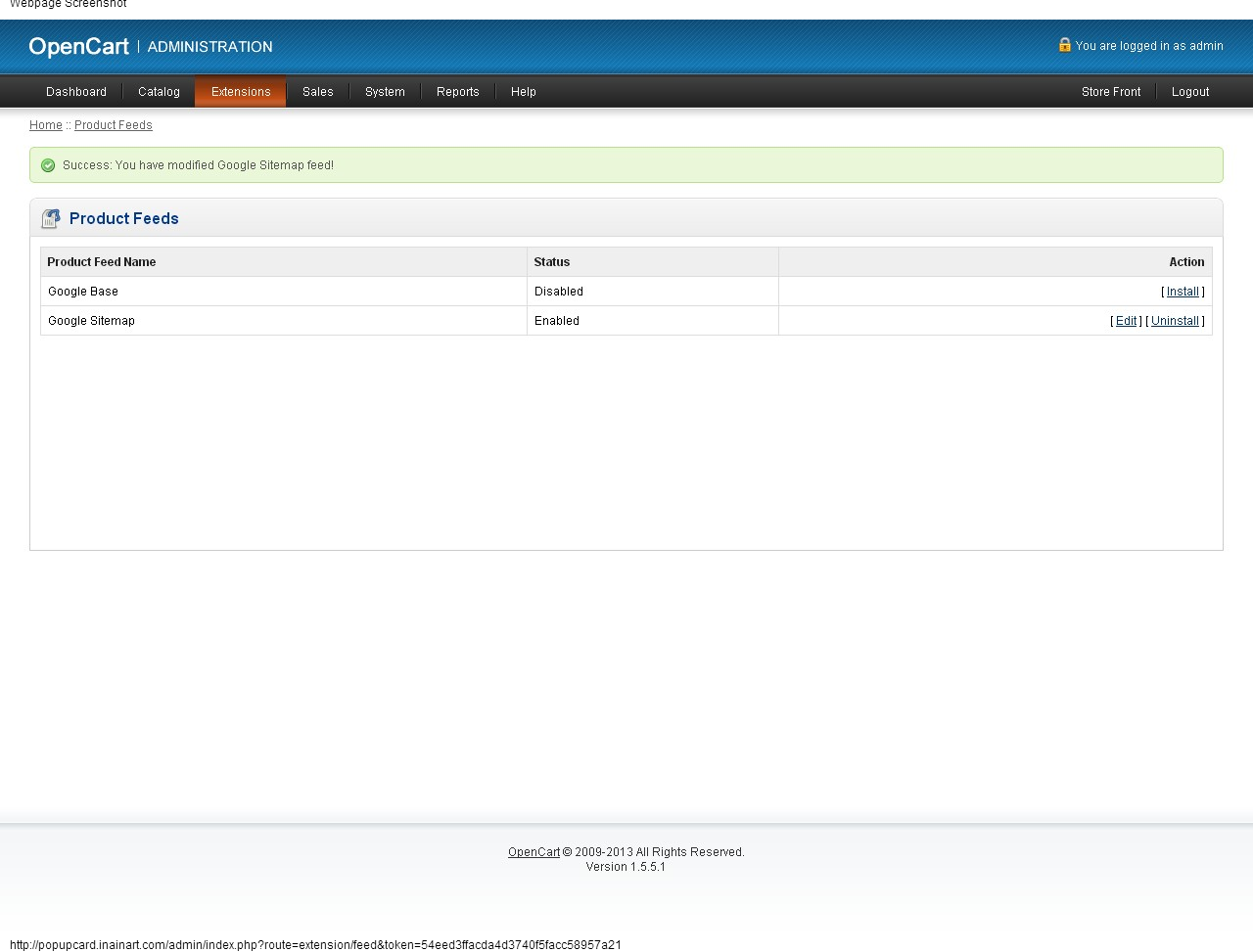Click the lock icon beside logged-in notice
Screen dimensions: 1253x952
pyautogui.click(x=1065, y=45)
